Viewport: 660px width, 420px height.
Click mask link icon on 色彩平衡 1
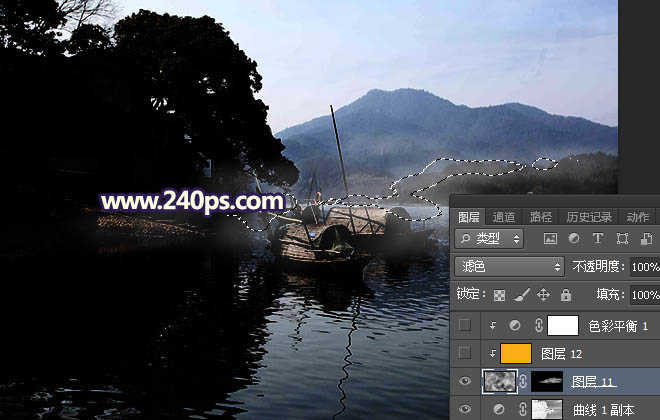pyautogui.click(x=538, y=325)
